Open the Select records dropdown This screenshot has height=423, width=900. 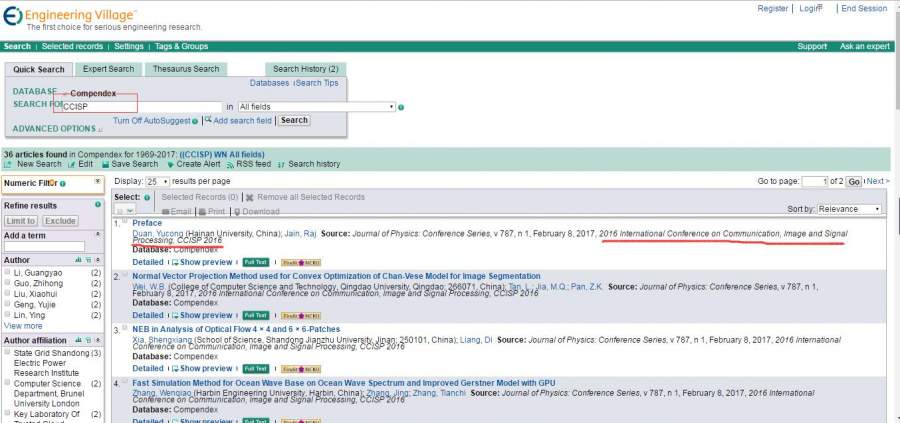coord(125,211)
